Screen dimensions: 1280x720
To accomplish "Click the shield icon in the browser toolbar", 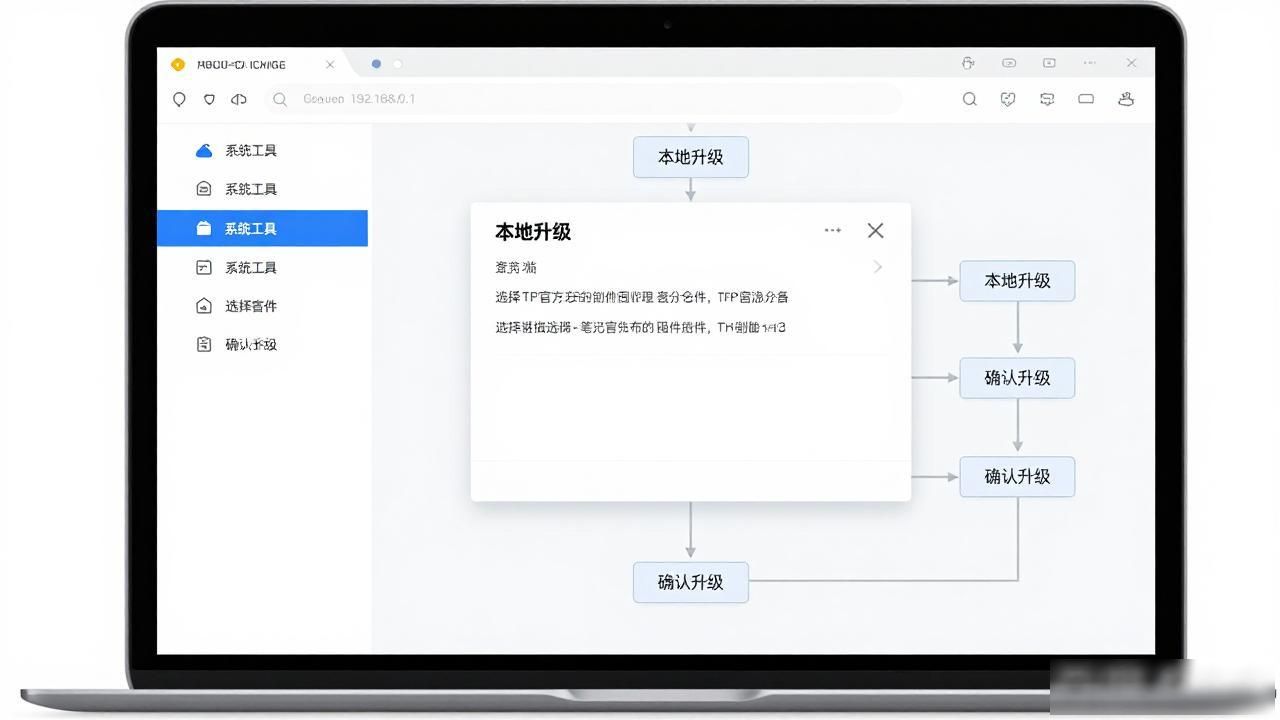I will tap(209, 99).
